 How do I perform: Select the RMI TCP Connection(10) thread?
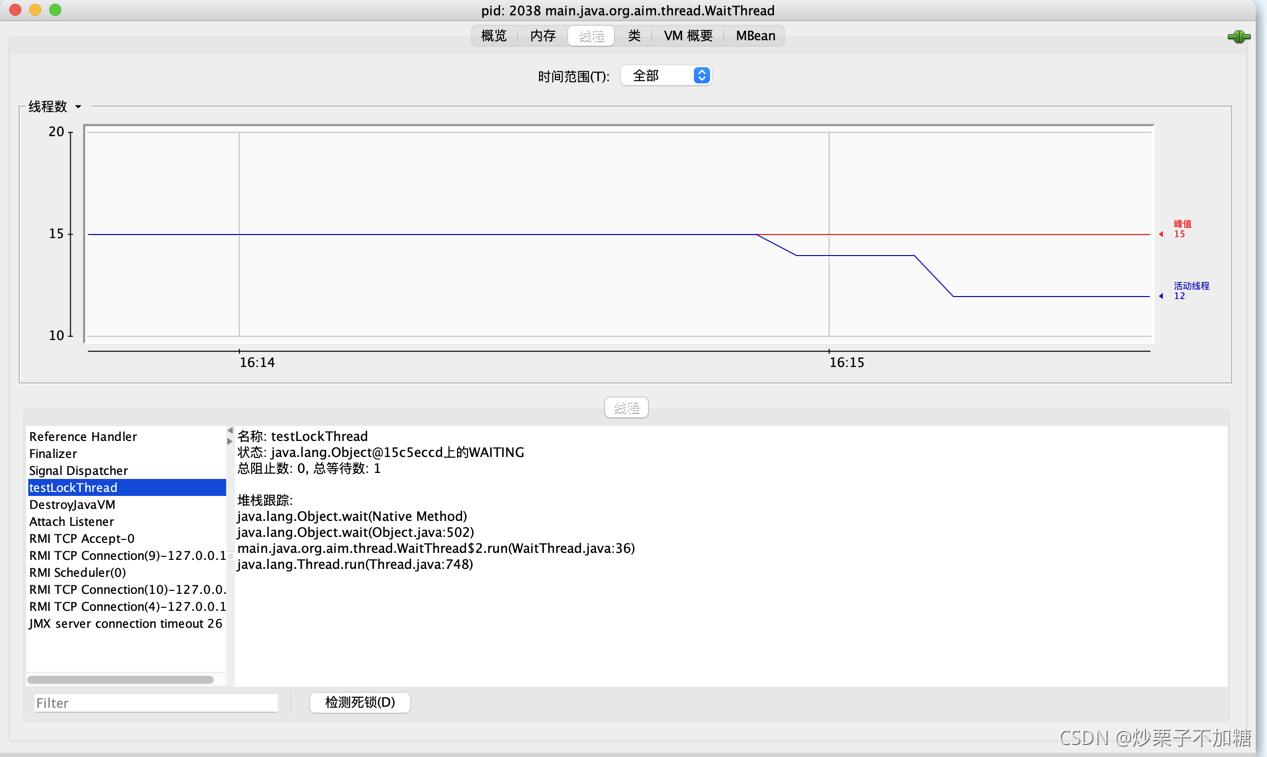click(x=126, y=590)
